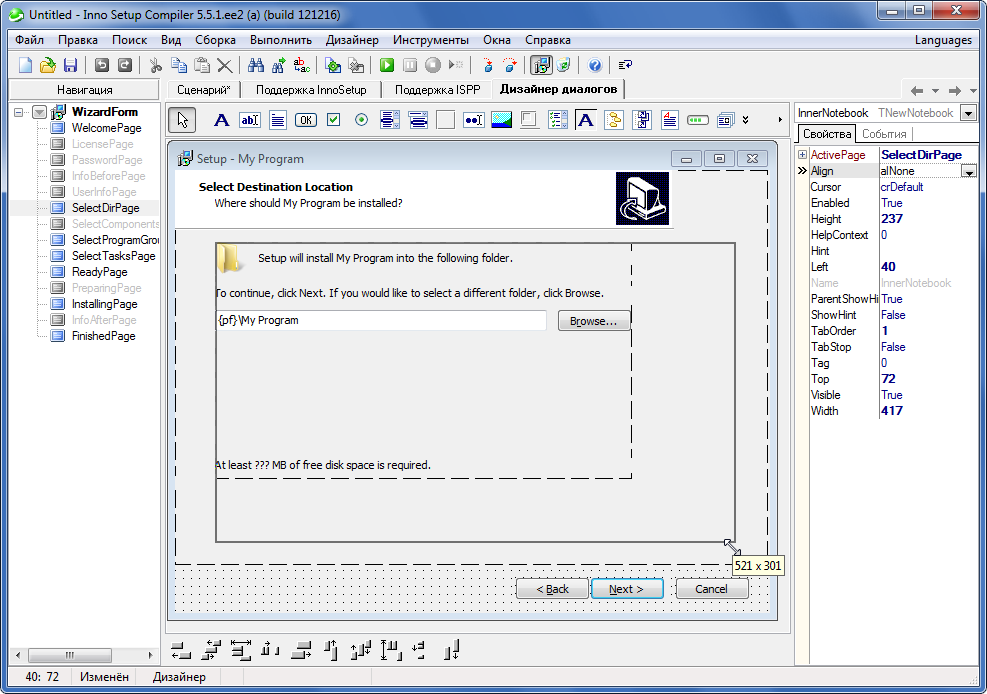Select the RadioButton component in palette
The image size is (987, 694).
pyautogui.click(x=362, y=120)
